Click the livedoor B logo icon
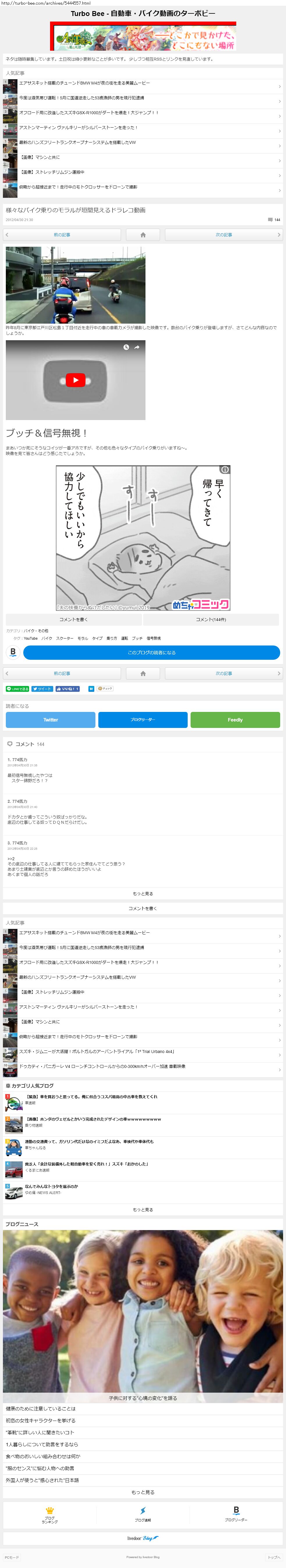 [x=13, y=652]
